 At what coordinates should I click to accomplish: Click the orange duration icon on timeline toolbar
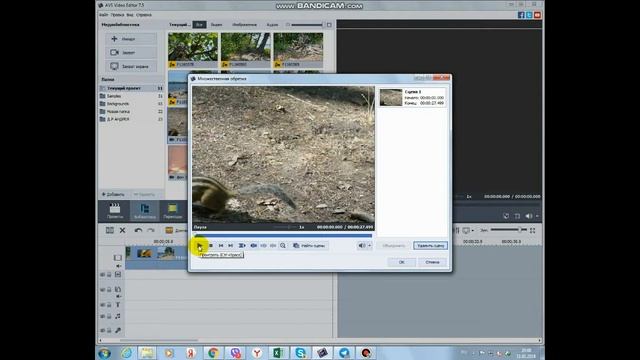point(169,230)
